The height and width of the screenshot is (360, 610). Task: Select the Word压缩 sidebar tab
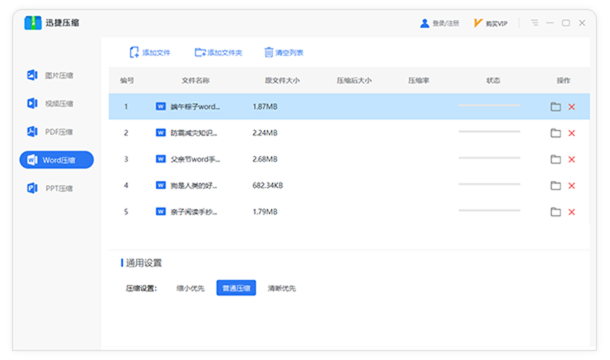click(x=56, y=160)
